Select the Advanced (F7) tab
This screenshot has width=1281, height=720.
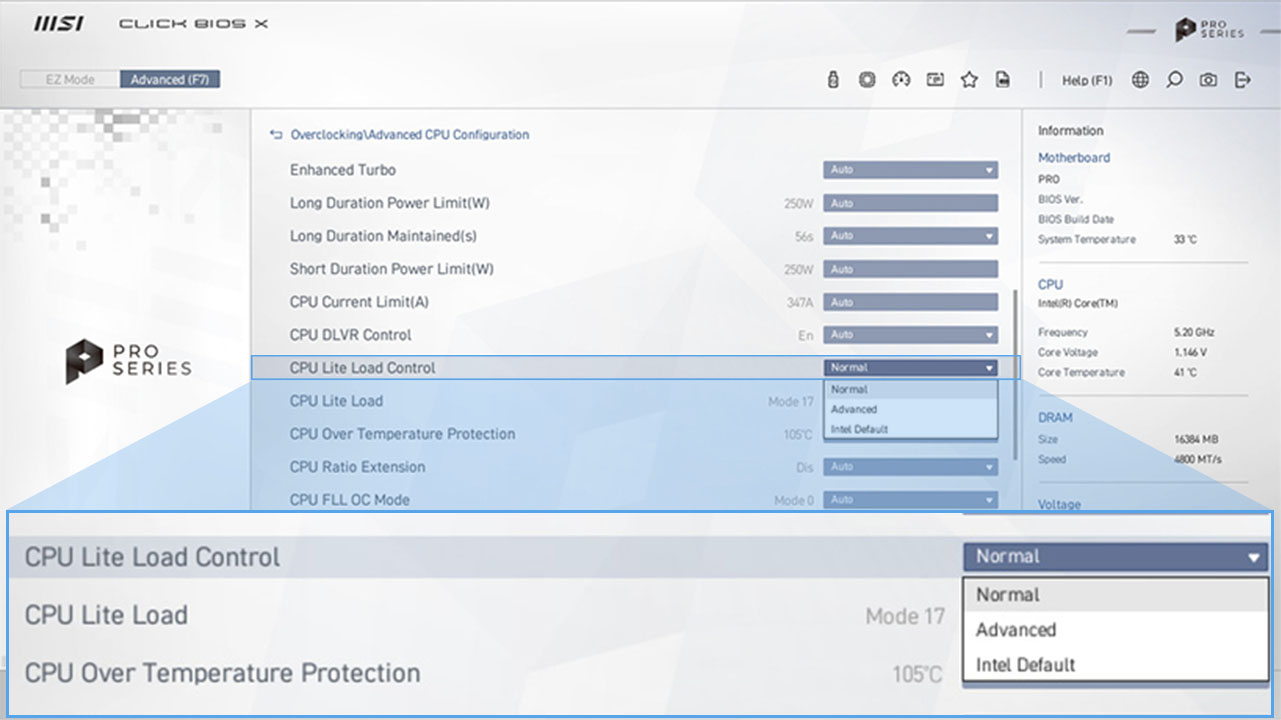(x=170, y=78)
